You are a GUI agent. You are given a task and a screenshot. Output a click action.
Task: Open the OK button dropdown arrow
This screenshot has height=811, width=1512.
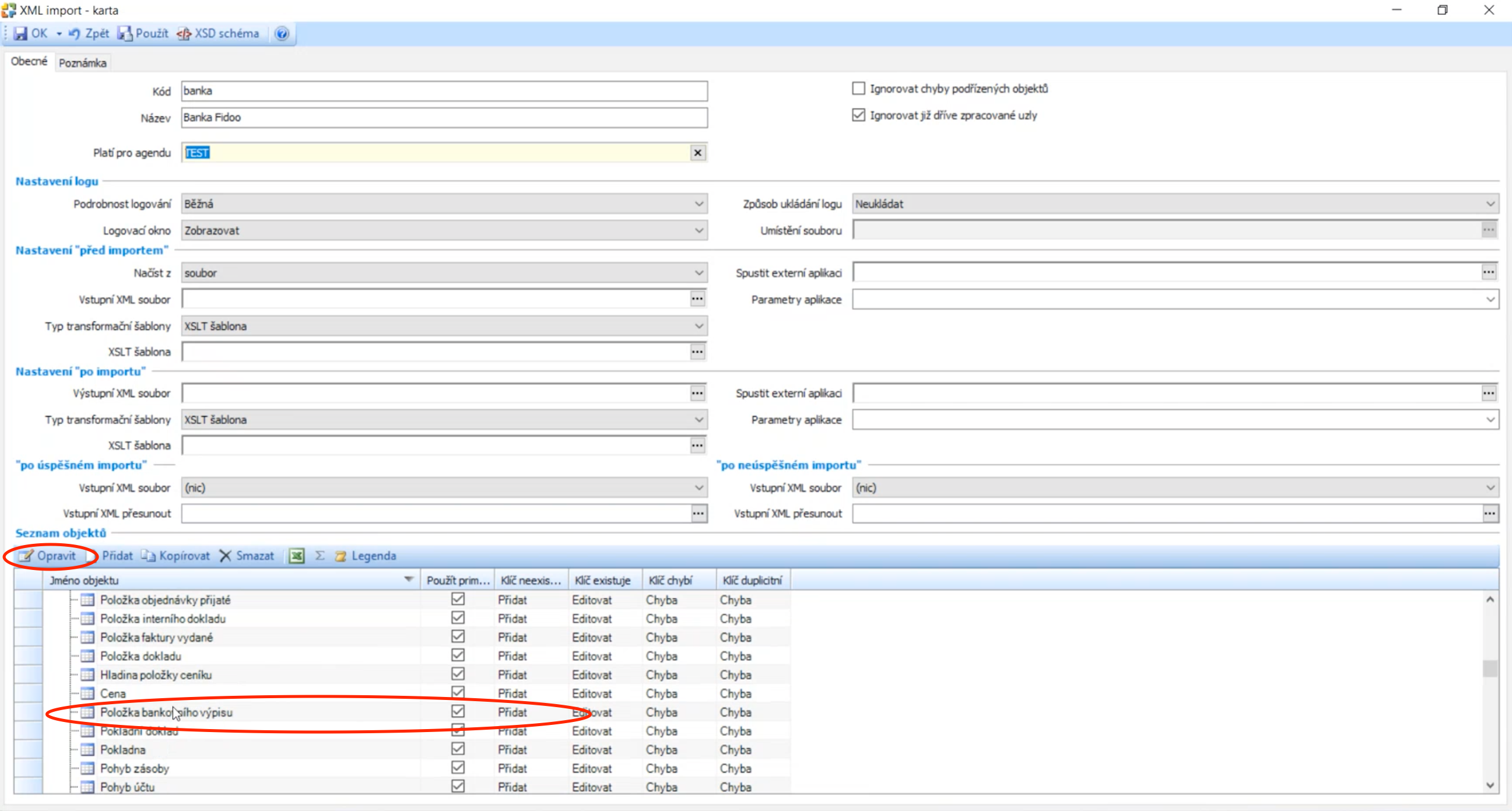point(59,34)
